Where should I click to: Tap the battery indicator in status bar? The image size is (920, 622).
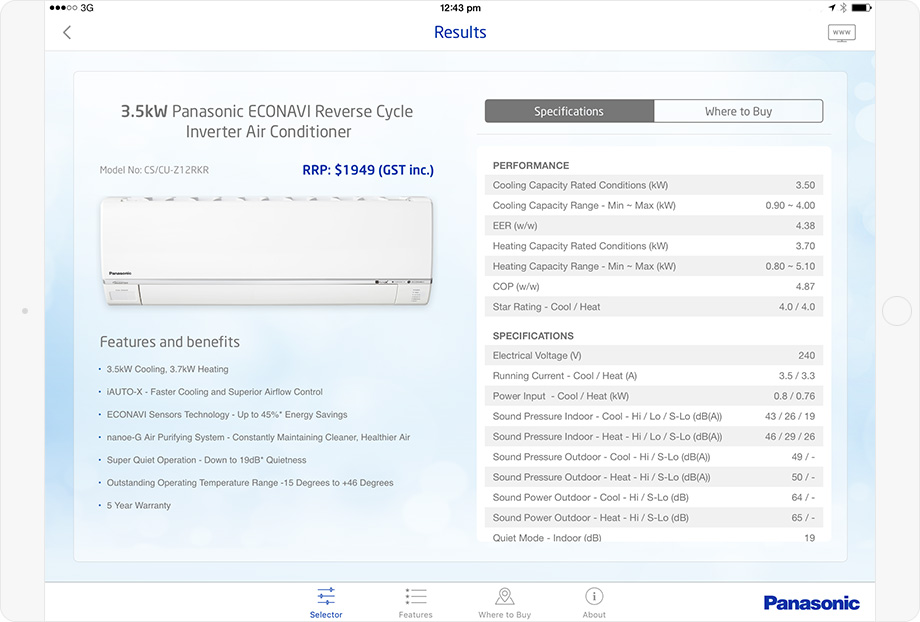click(x=861, y=8)
